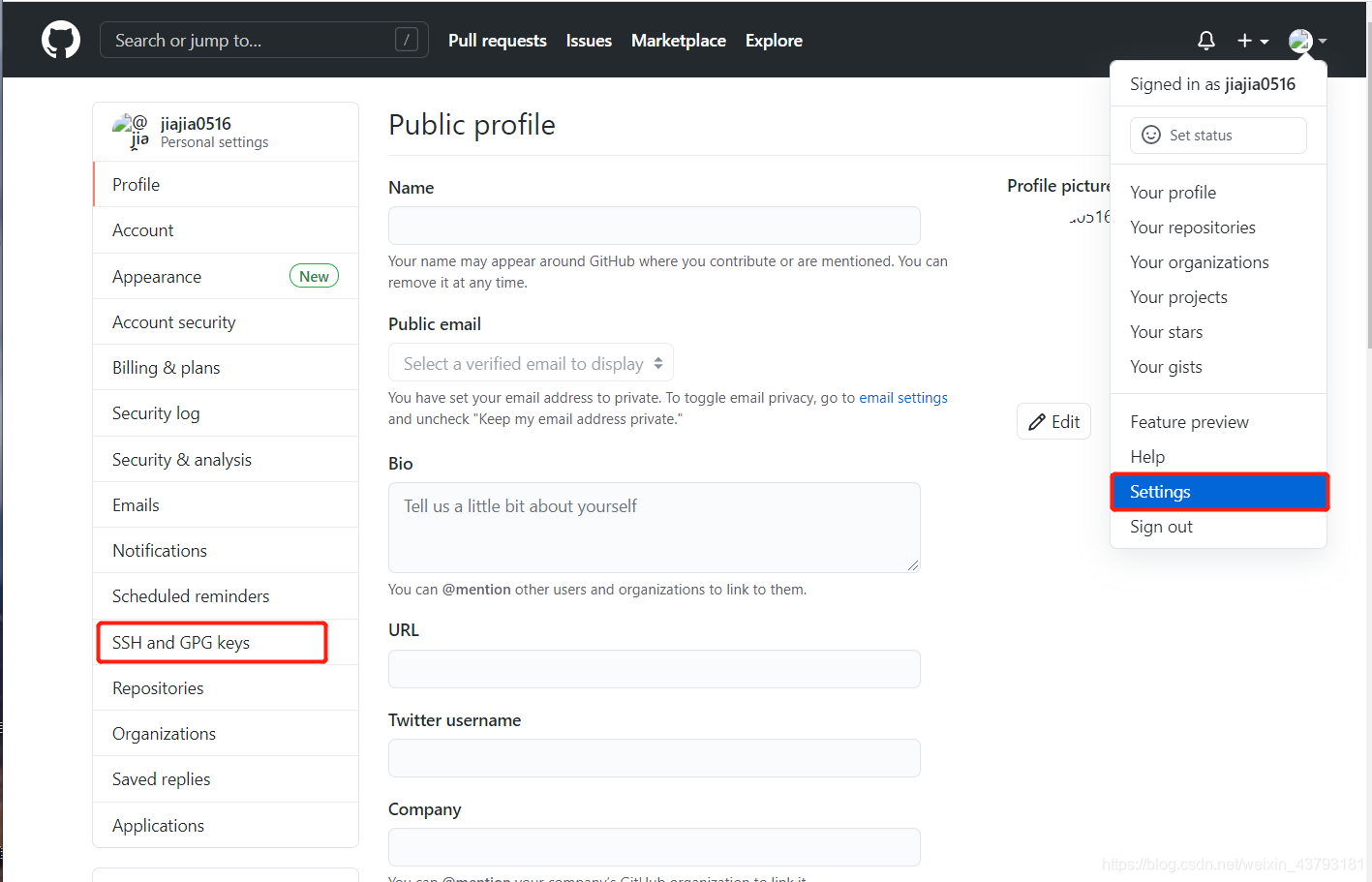
Task: Click the New badge beside Appearance
Action: pyautogui.click(x=314, y=276)
